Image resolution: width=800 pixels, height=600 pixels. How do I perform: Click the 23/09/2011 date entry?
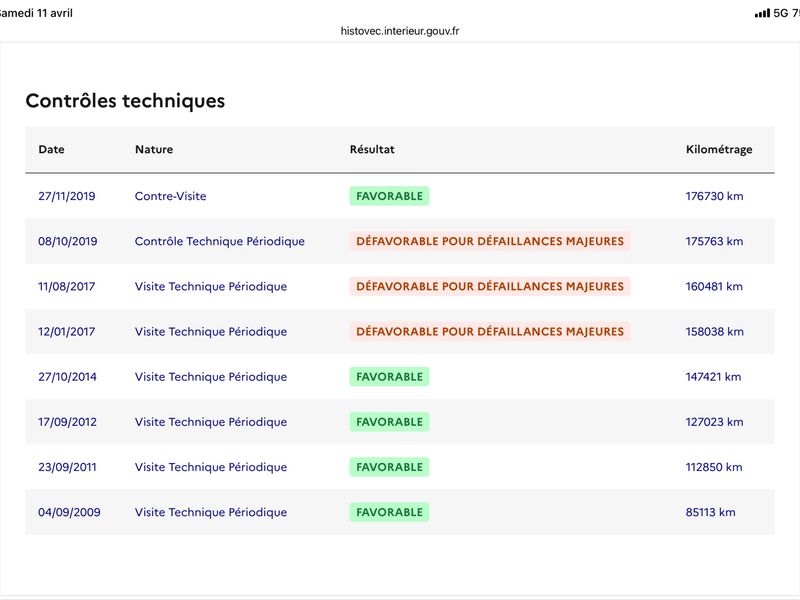[67, 467]
